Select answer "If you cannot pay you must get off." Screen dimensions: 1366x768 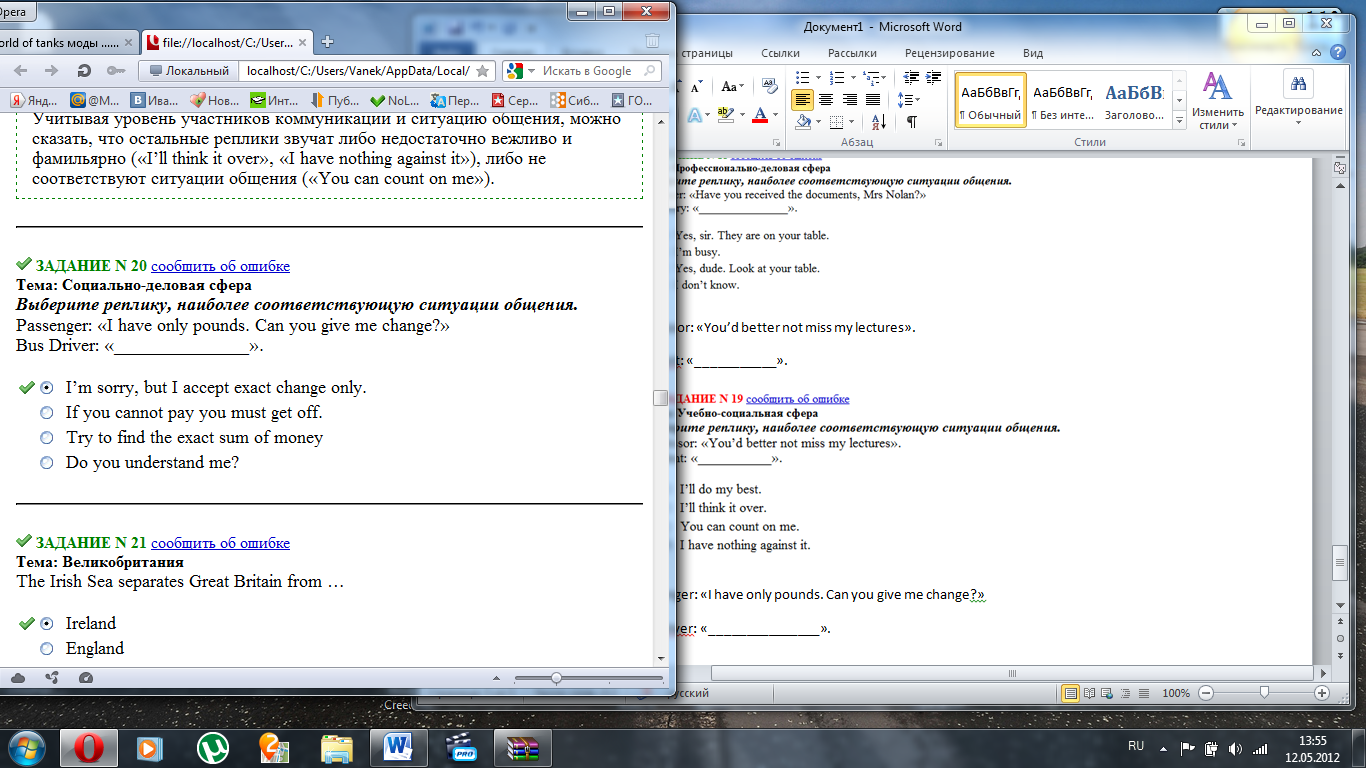(x=46, y=412)
